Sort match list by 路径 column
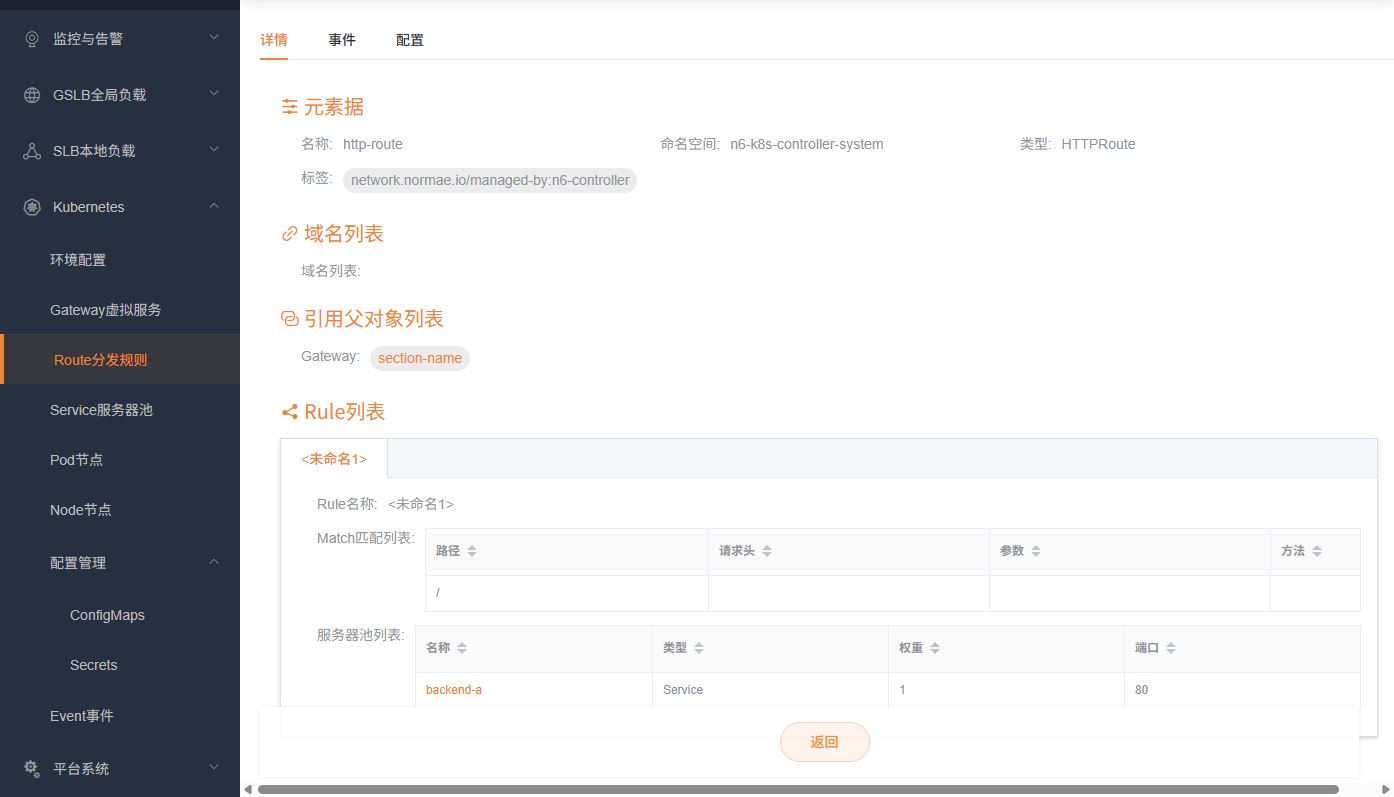 coord(472,551)
